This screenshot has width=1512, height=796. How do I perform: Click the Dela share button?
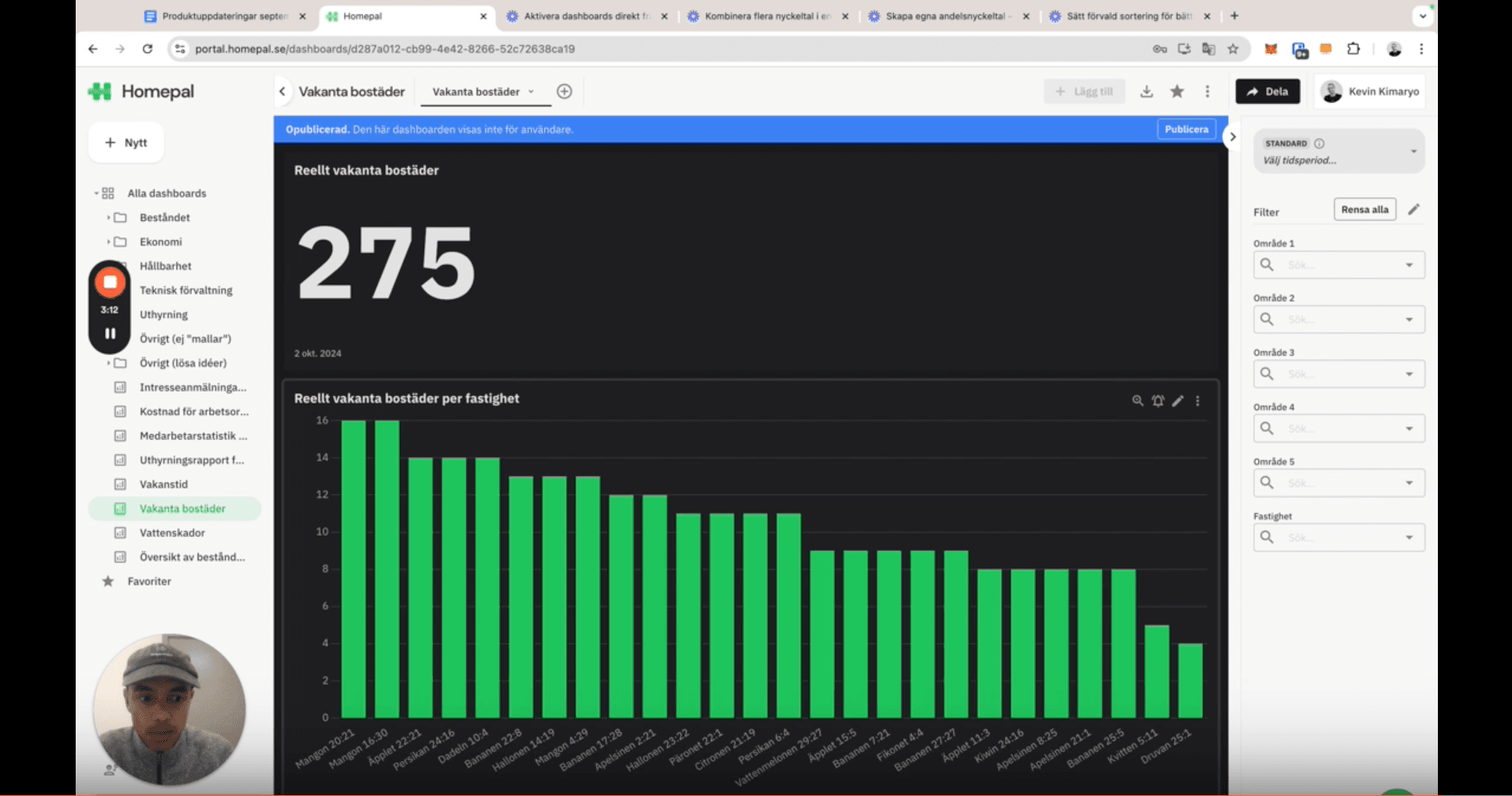1268,91
